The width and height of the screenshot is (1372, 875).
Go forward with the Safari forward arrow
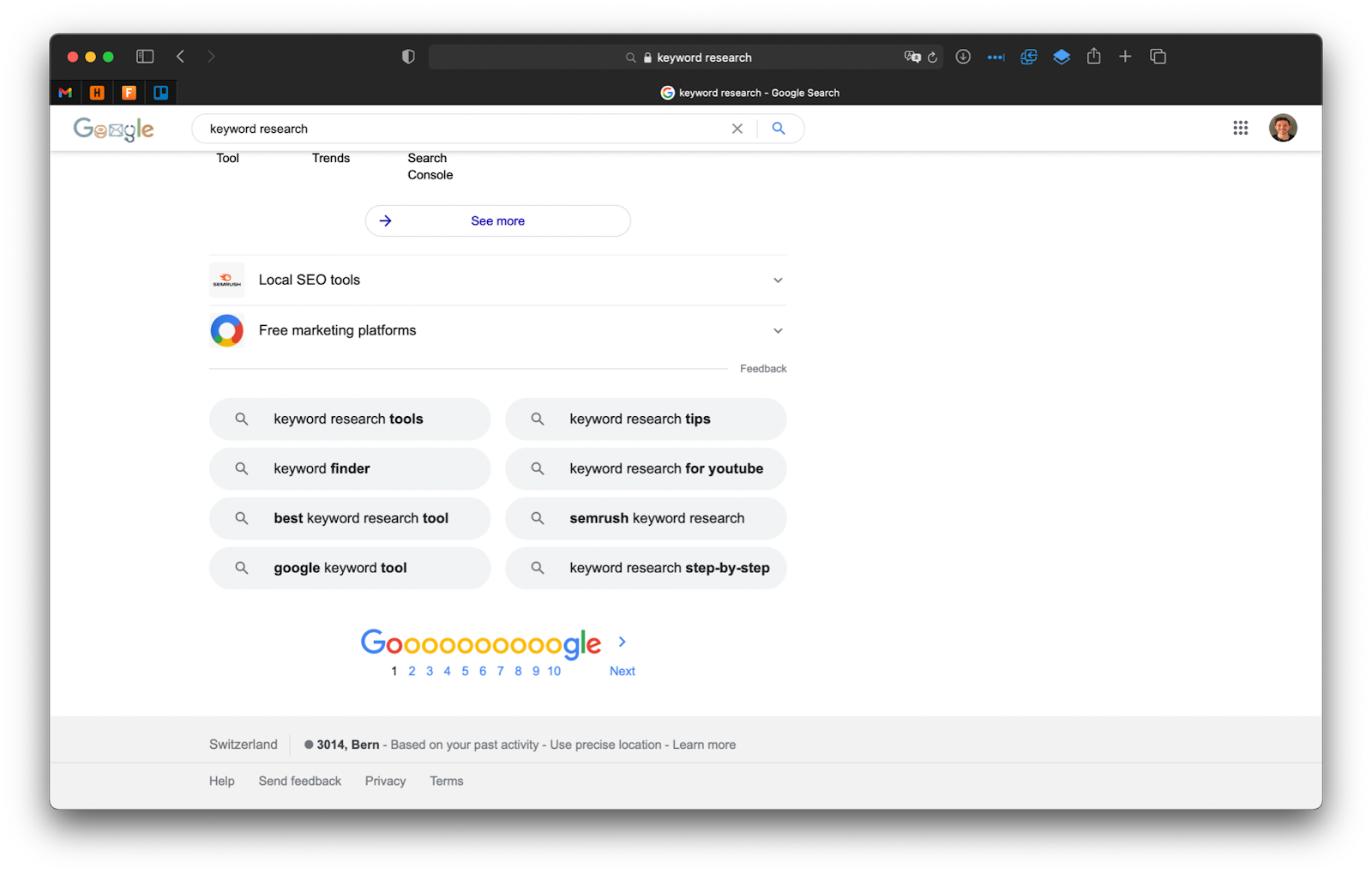pos(211,57)
